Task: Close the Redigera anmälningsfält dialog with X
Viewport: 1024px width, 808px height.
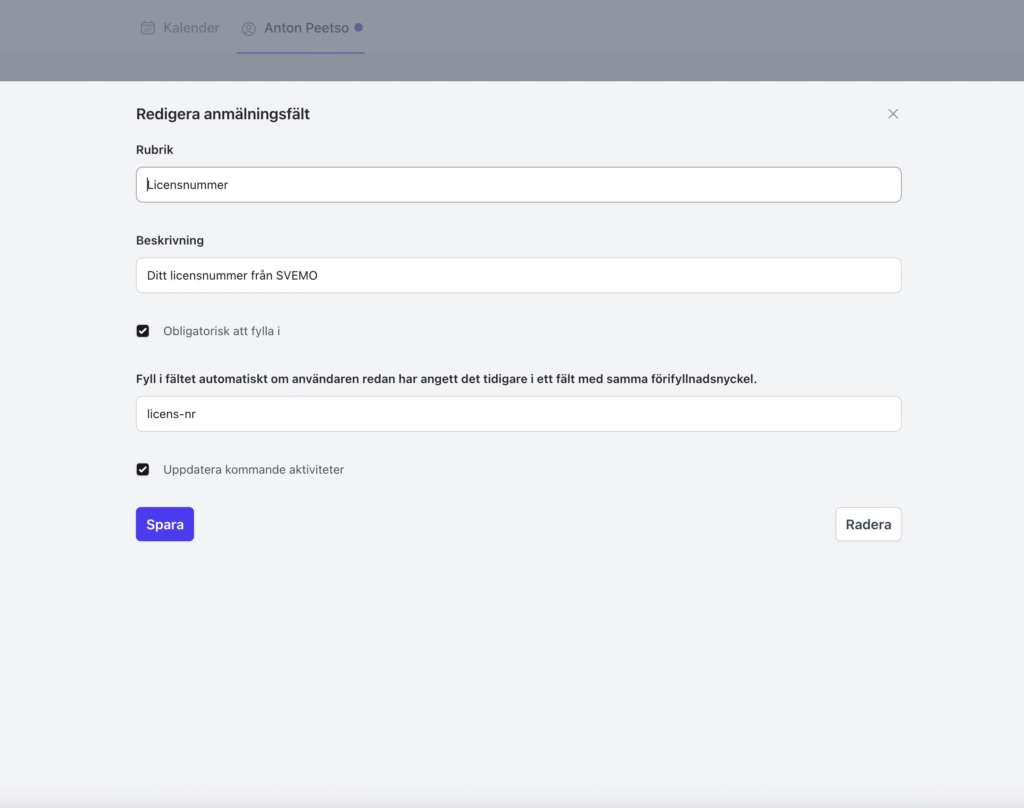Action: pos(893,114)
